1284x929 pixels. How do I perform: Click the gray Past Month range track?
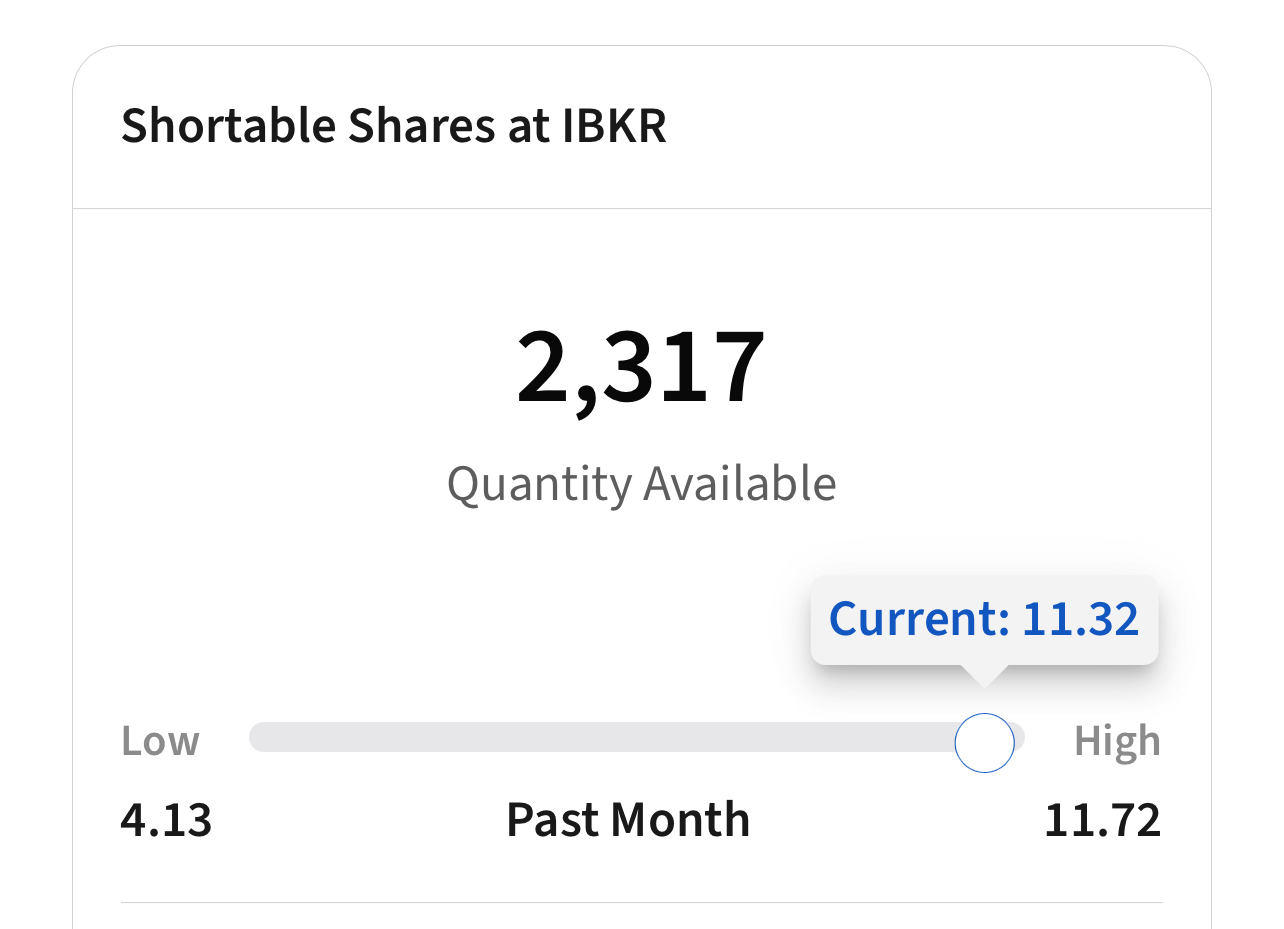[637, 737]
